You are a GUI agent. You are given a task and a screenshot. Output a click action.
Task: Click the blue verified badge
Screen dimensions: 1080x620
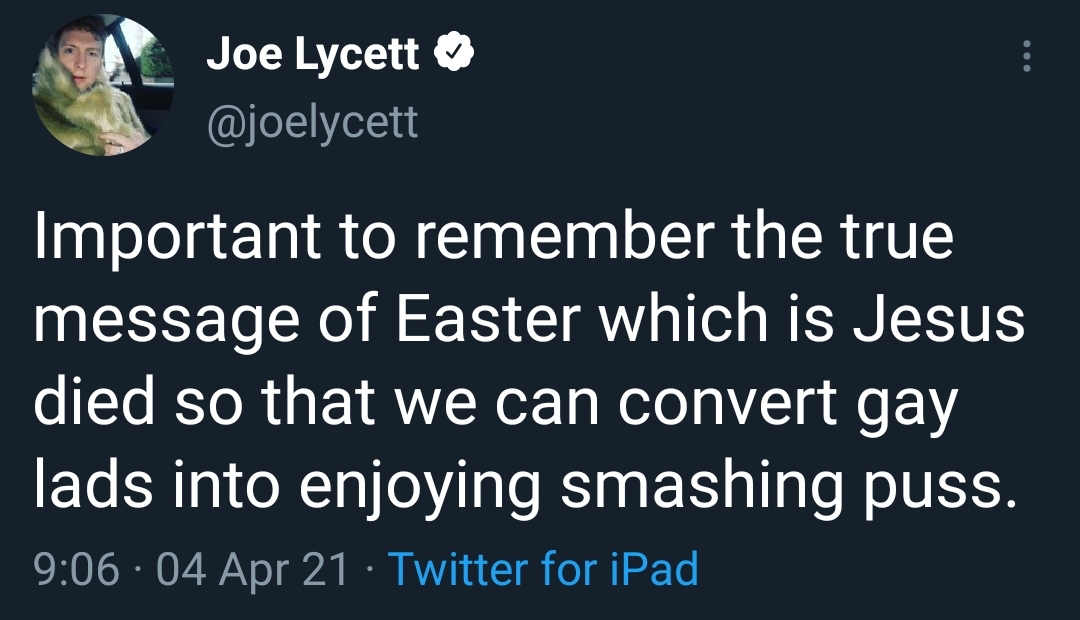(453, 54)
